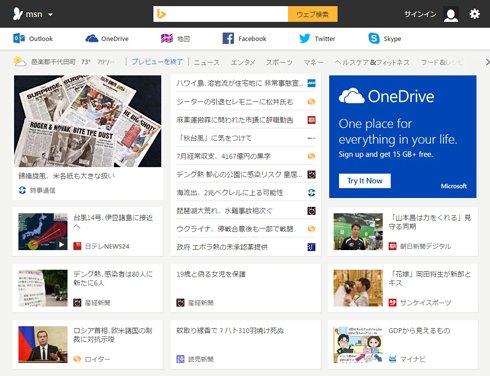Click the Bing logo in search box
The height and width of the screenshot is (376, 490).
161,14
